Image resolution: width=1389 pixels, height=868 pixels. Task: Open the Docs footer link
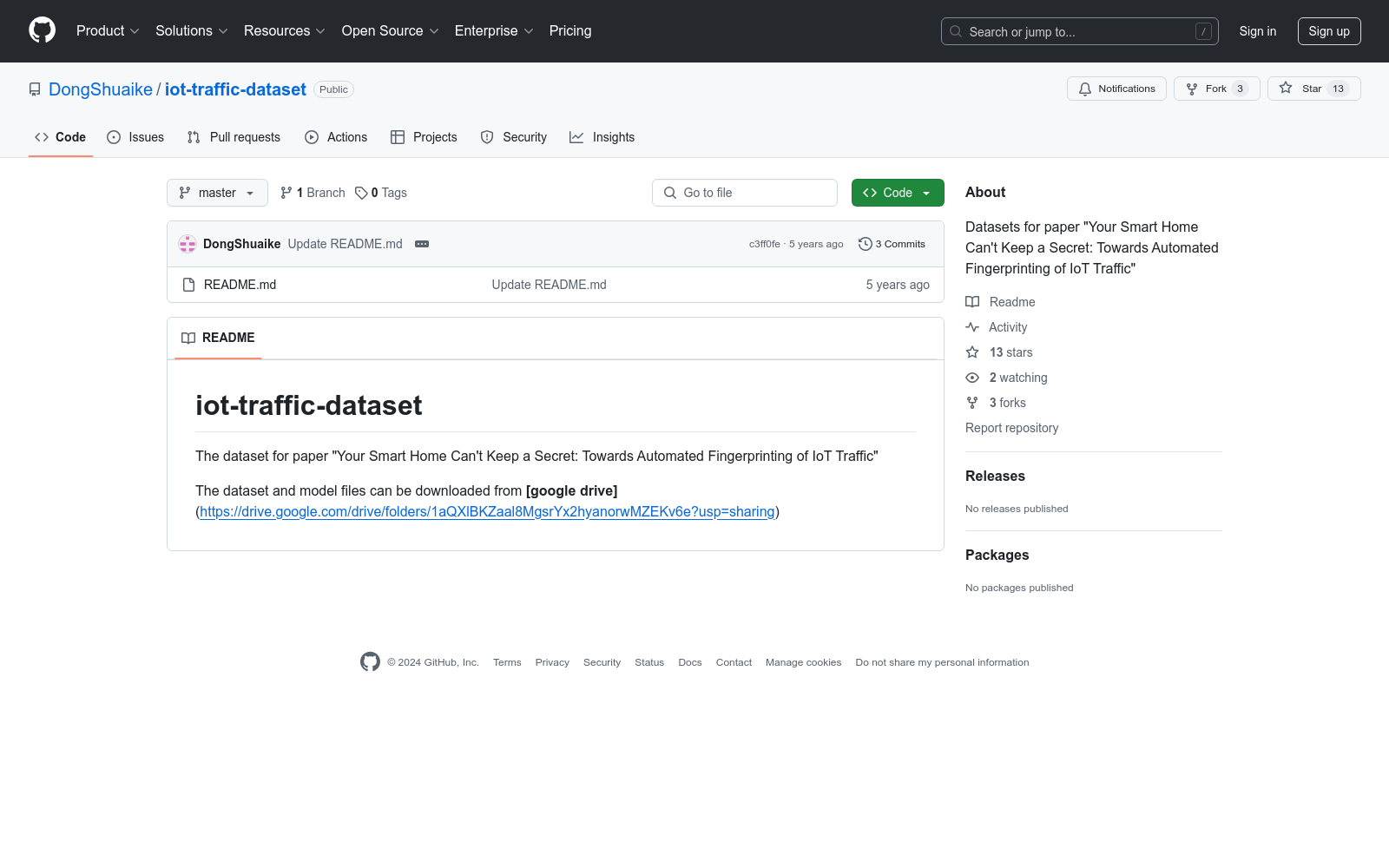coord(690,662)
